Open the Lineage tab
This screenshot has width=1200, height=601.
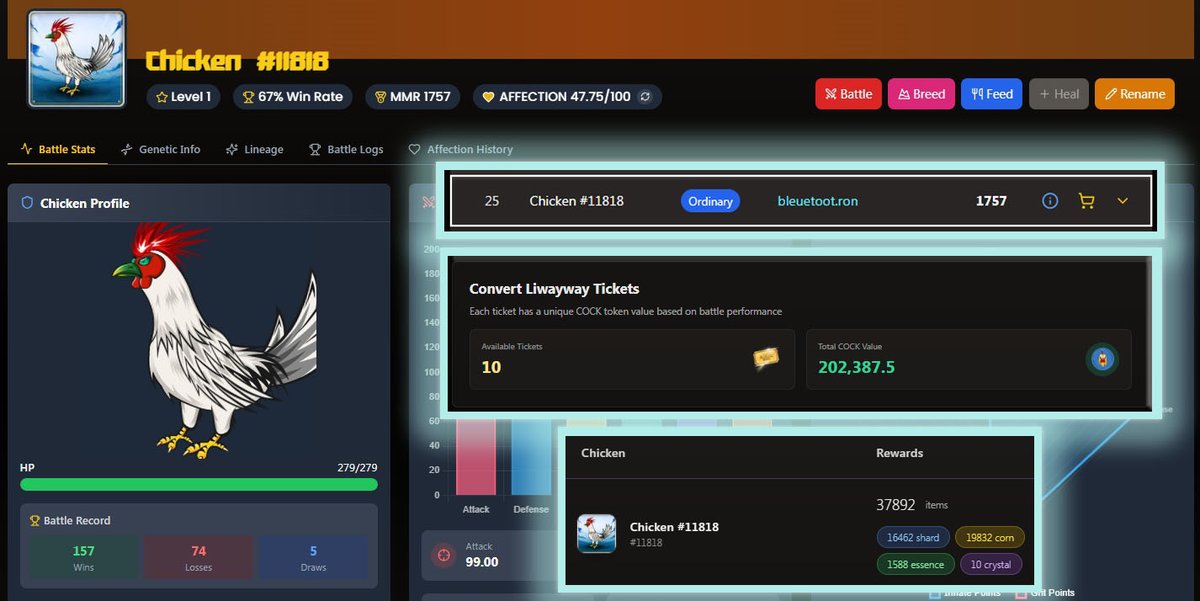[255, 149]
